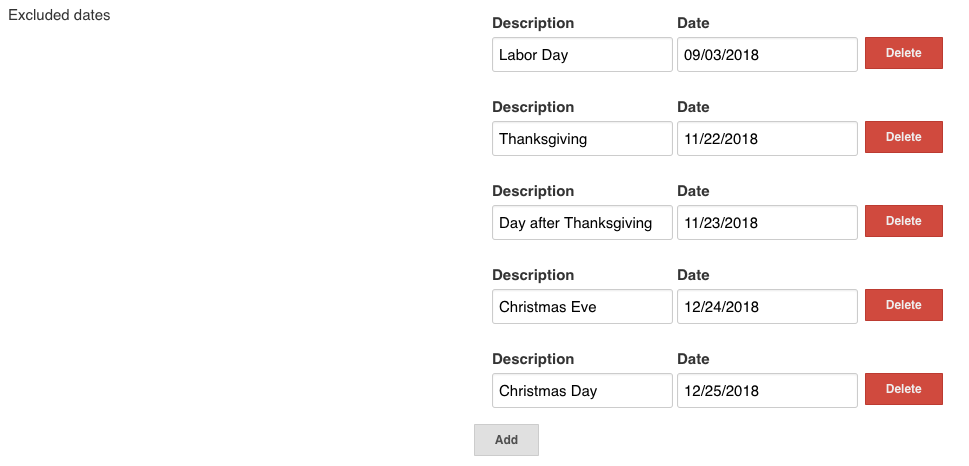
Task: Change the 12/24/2018 date field
Action: (x=767, y=307)
